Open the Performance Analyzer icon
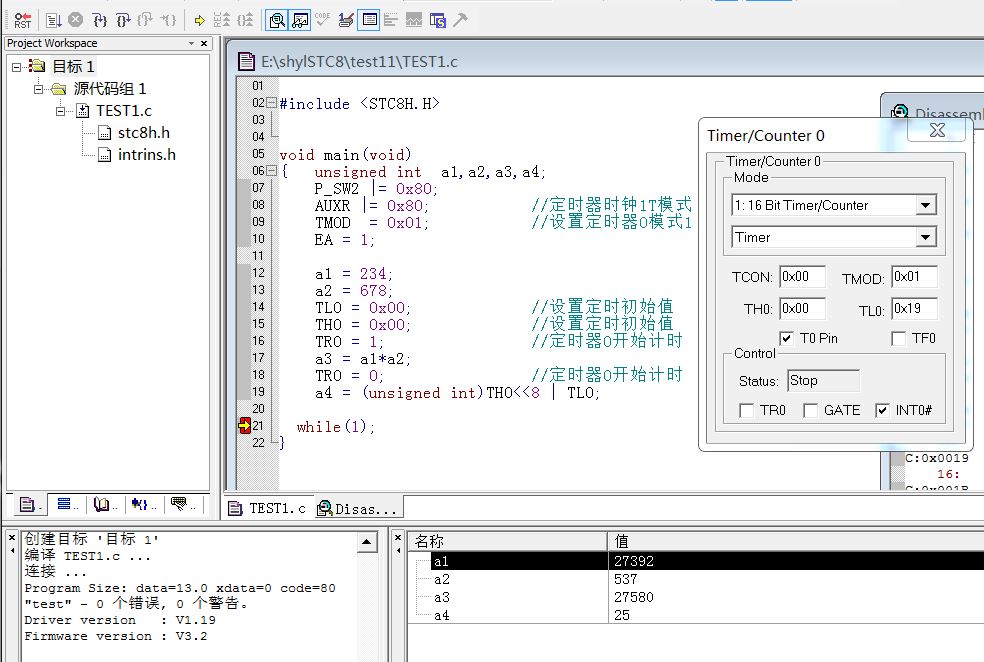Image resolution: width=984 pixels, height=662 pixels. pos(391,20)
